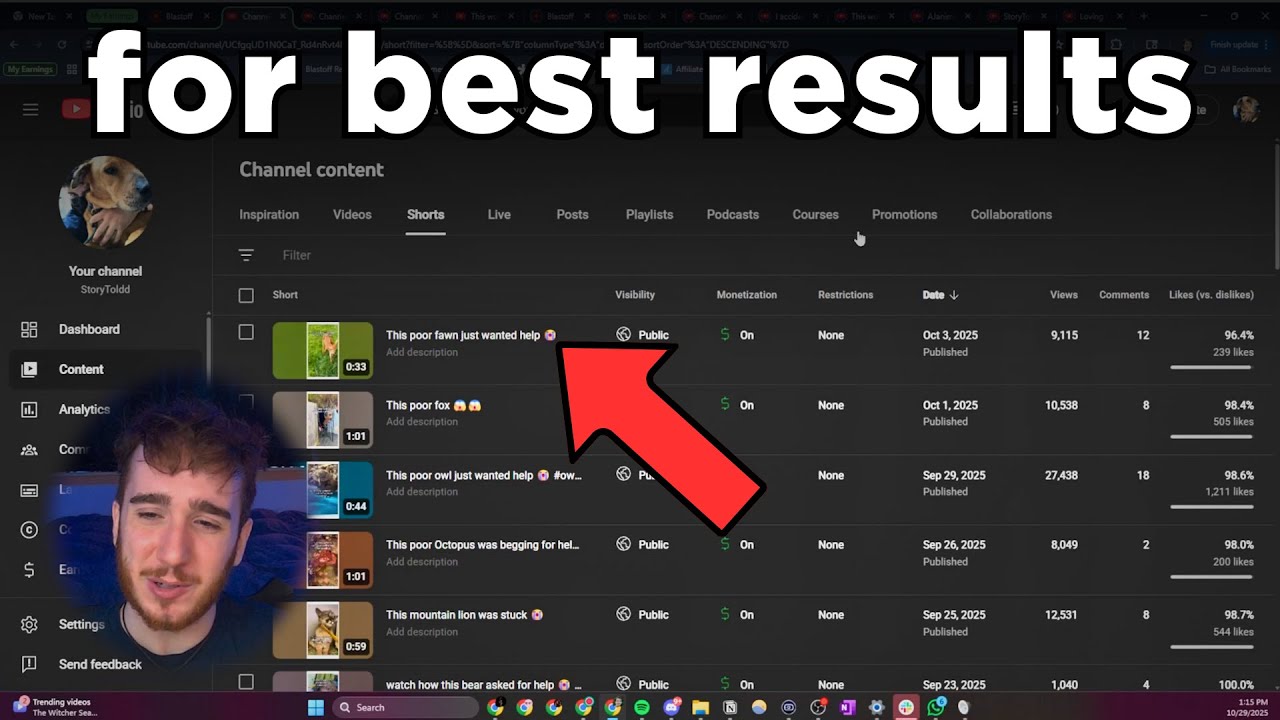Screen dimensions: 1280x720
Task: Click monetization dollar icon for fox short
Action: coord(725,405)
